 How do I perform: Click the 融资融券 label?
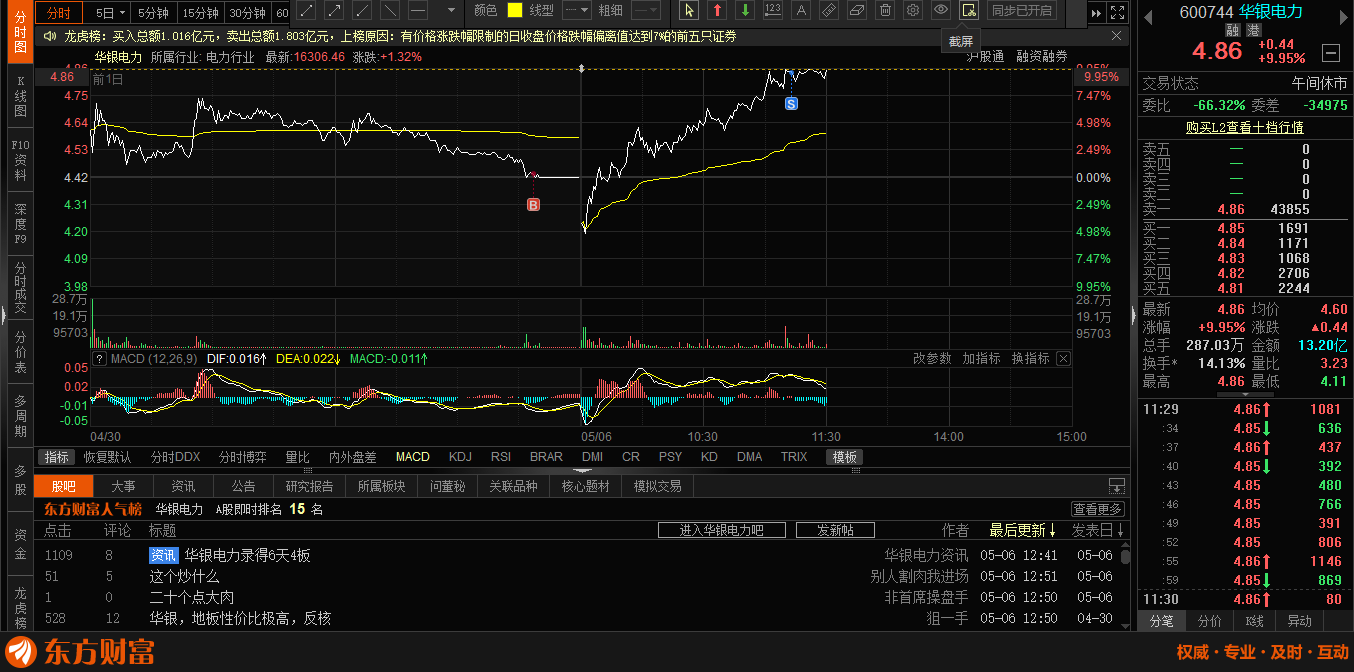[x=1041, y=56]
